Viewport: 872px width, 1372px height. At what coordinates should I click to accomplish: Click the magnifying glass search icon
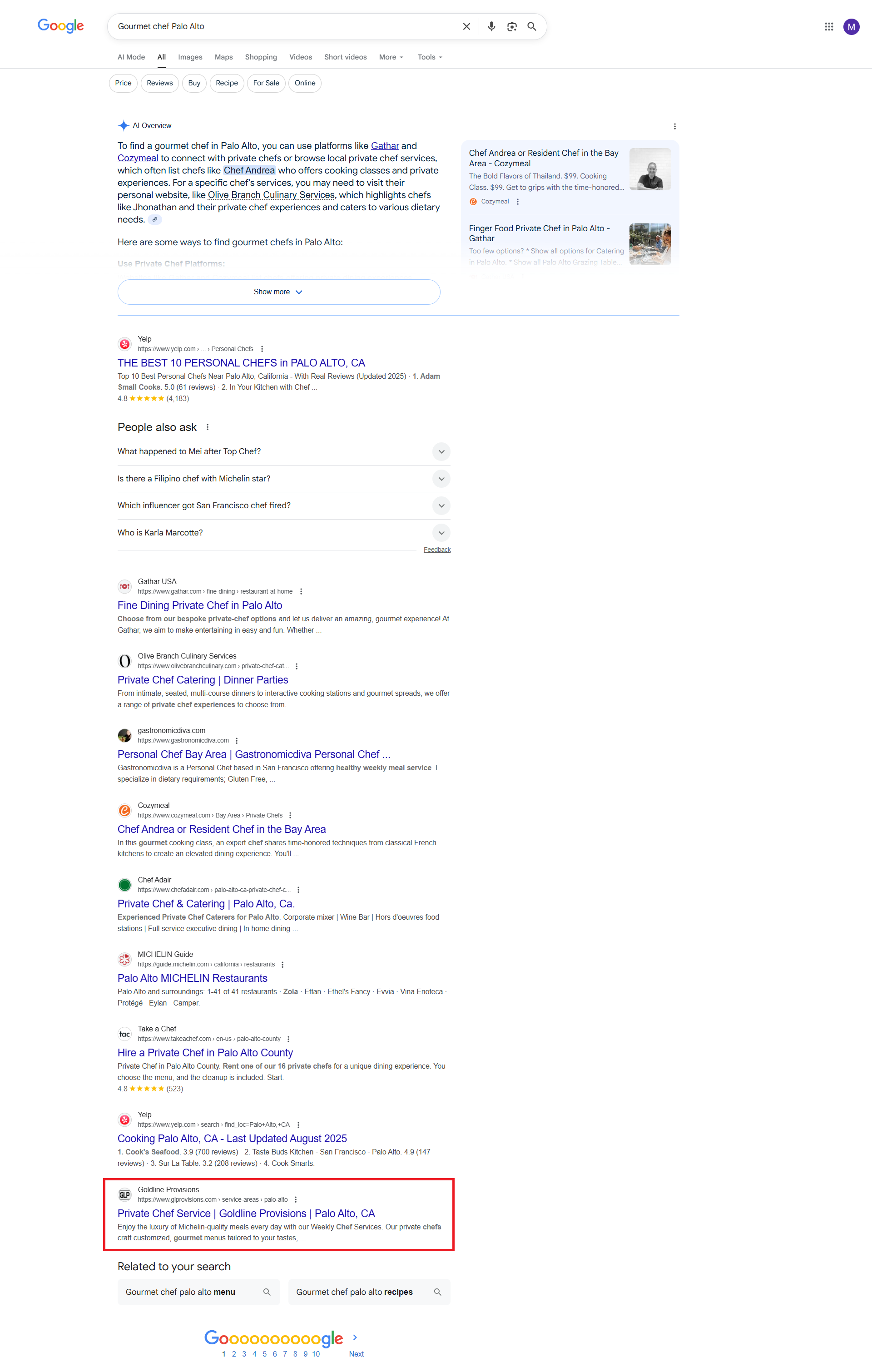pos(532,26)
